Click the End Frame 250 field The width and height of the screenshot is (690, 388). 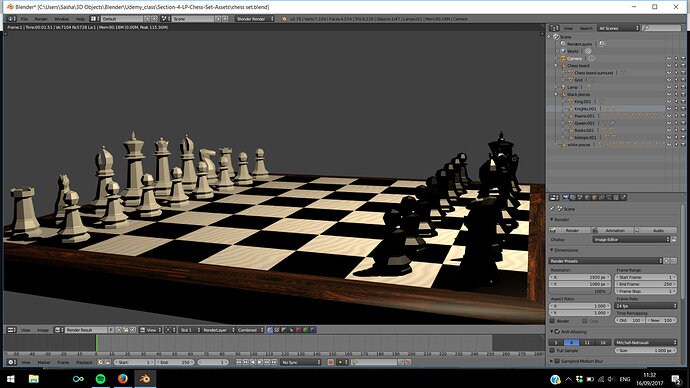(646, 284)
